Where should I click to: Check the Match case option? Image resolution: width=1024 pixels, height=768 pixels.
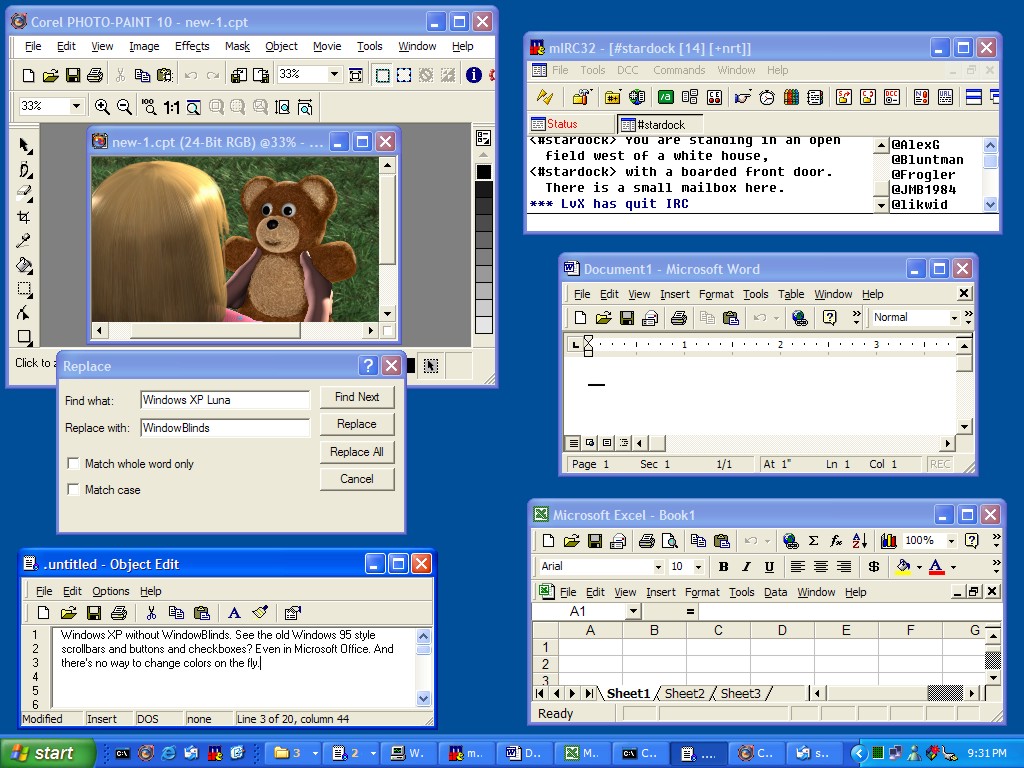[74, 489]
